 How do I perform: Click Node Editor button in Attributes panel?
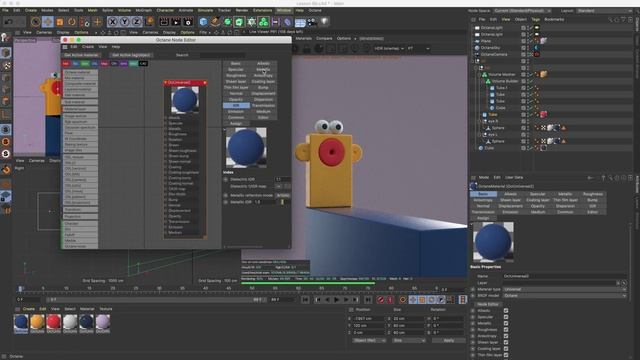[x=487, y=304]
